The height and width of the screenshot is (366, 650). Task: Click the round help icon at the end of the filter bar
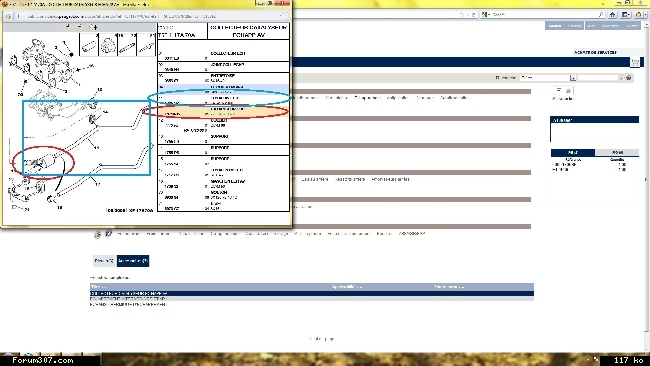(x=628, y=78)
